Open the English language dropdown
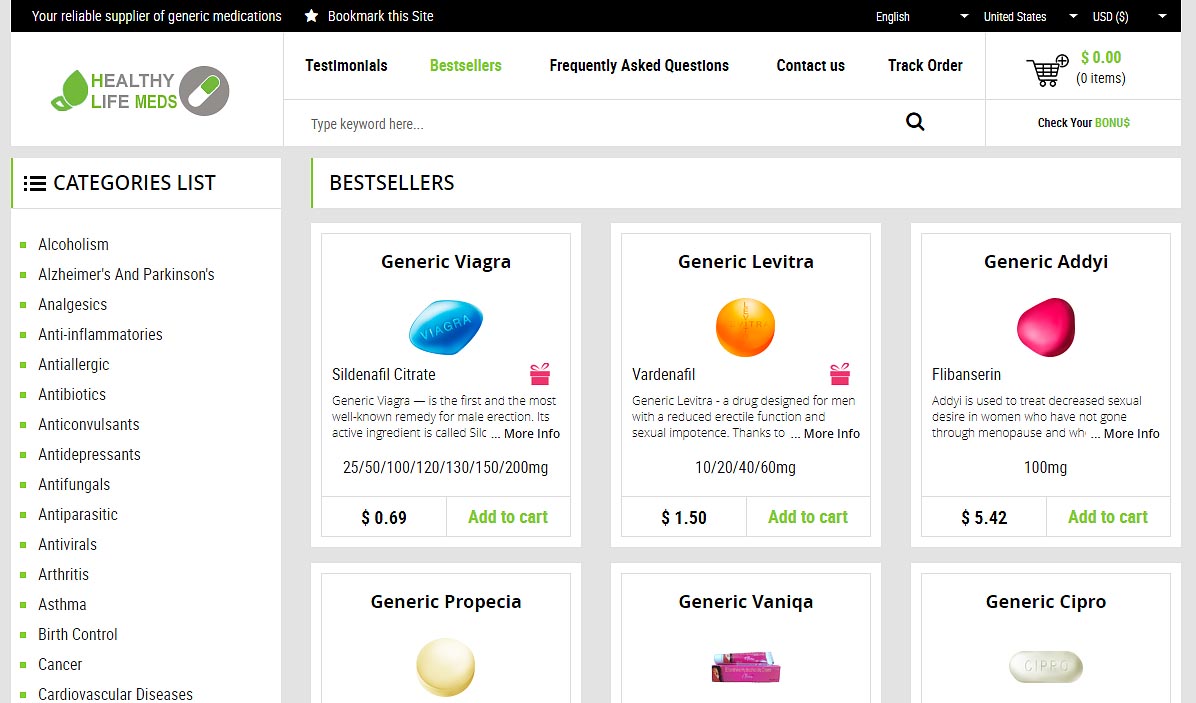The width and height of the screenshot is (1196, 703). [x=922, y=16]
